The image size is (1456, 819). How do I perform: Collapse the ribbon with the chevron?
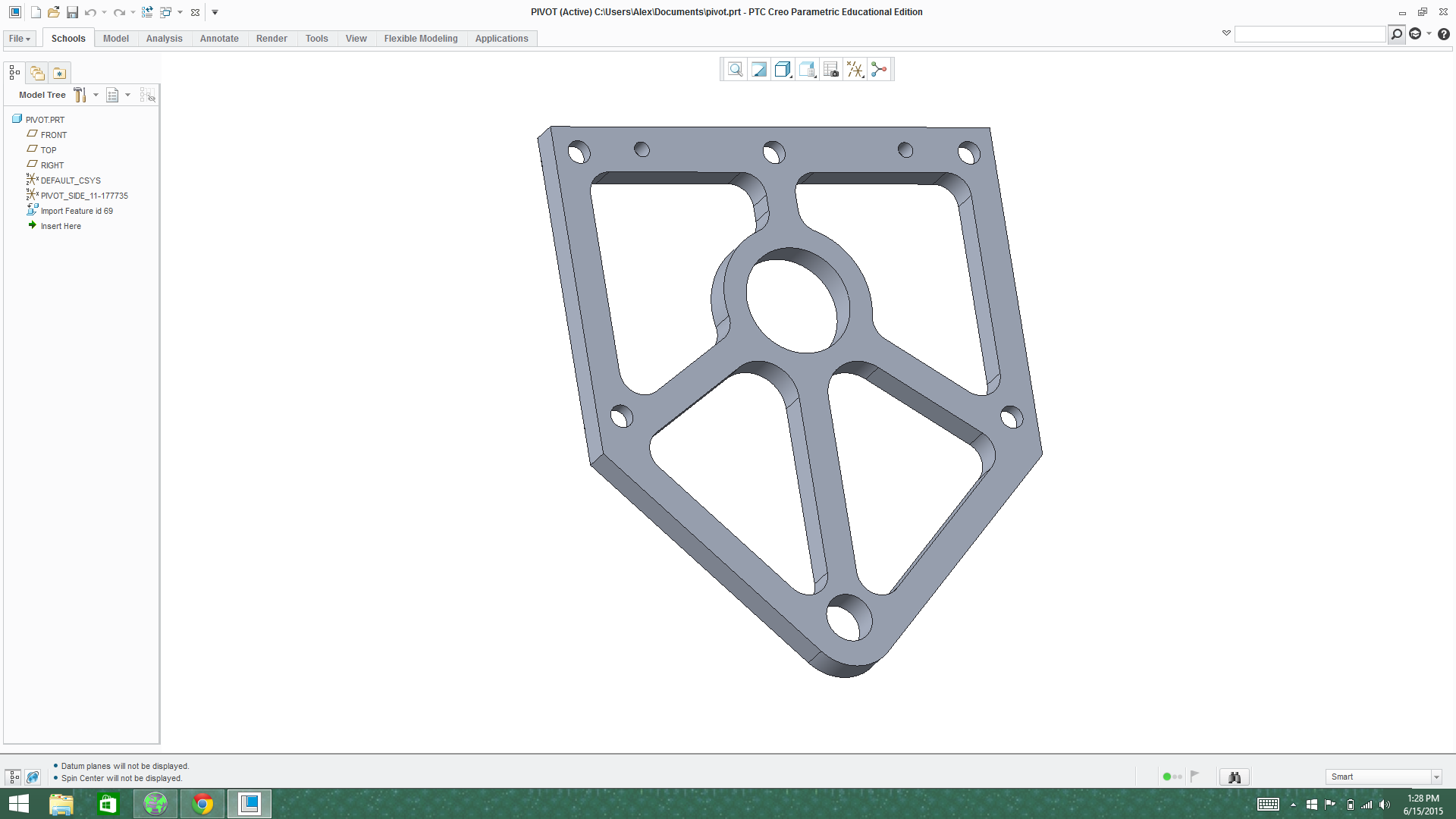click(x=1226, y=33)
